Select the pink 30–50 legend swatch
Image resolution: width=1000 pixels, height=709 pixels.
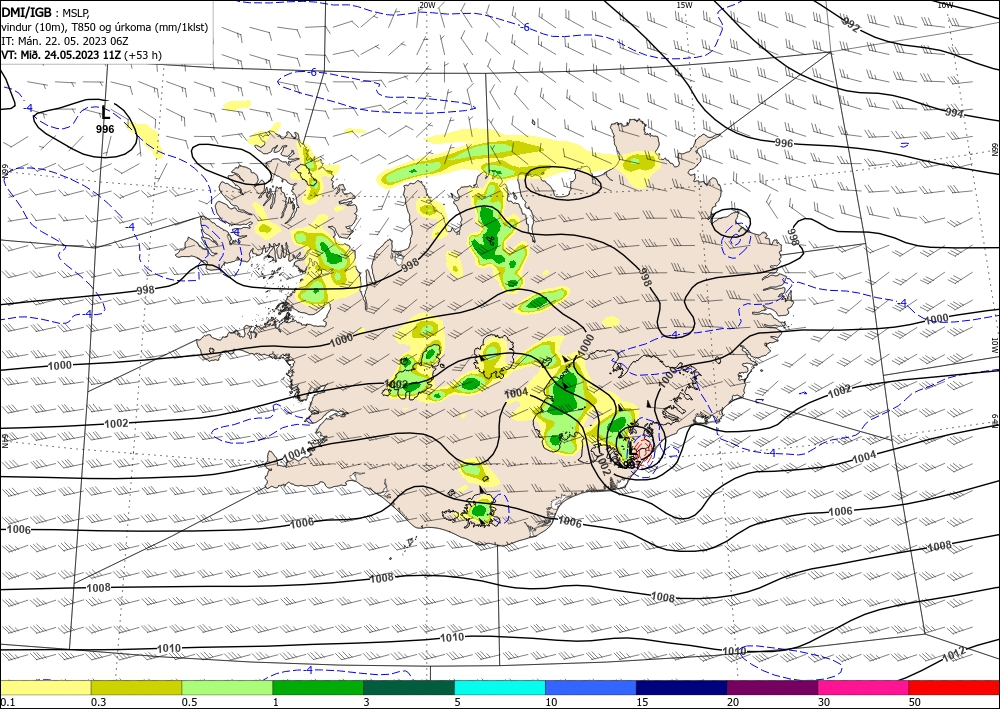point(864,687)
